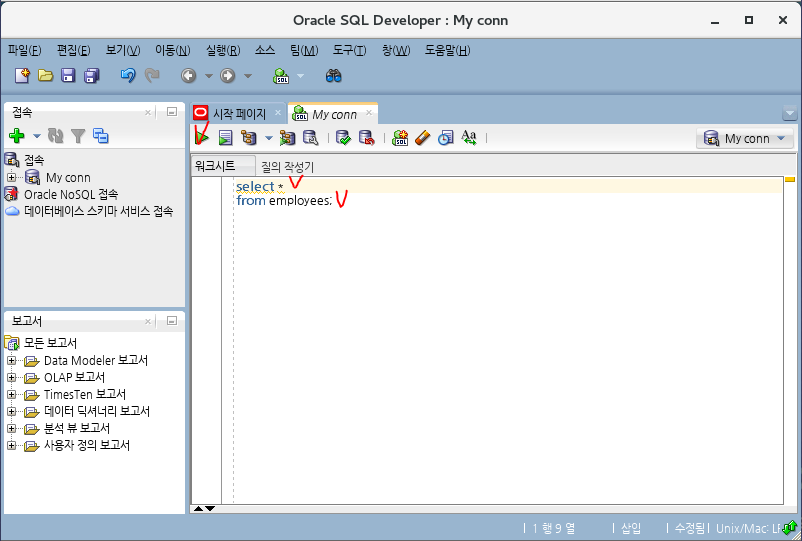The image size is (802, 541).
Task: Open SQL worksheet icon in main toolbar
Action: [x=281, y=76]
